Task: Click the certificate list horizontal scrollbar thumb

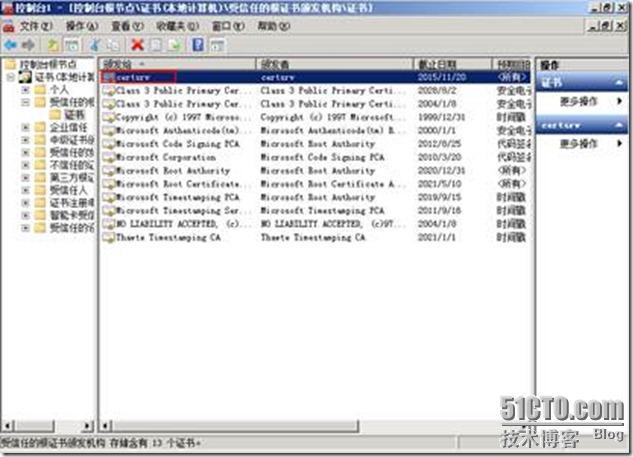Action: coord(235,425)
